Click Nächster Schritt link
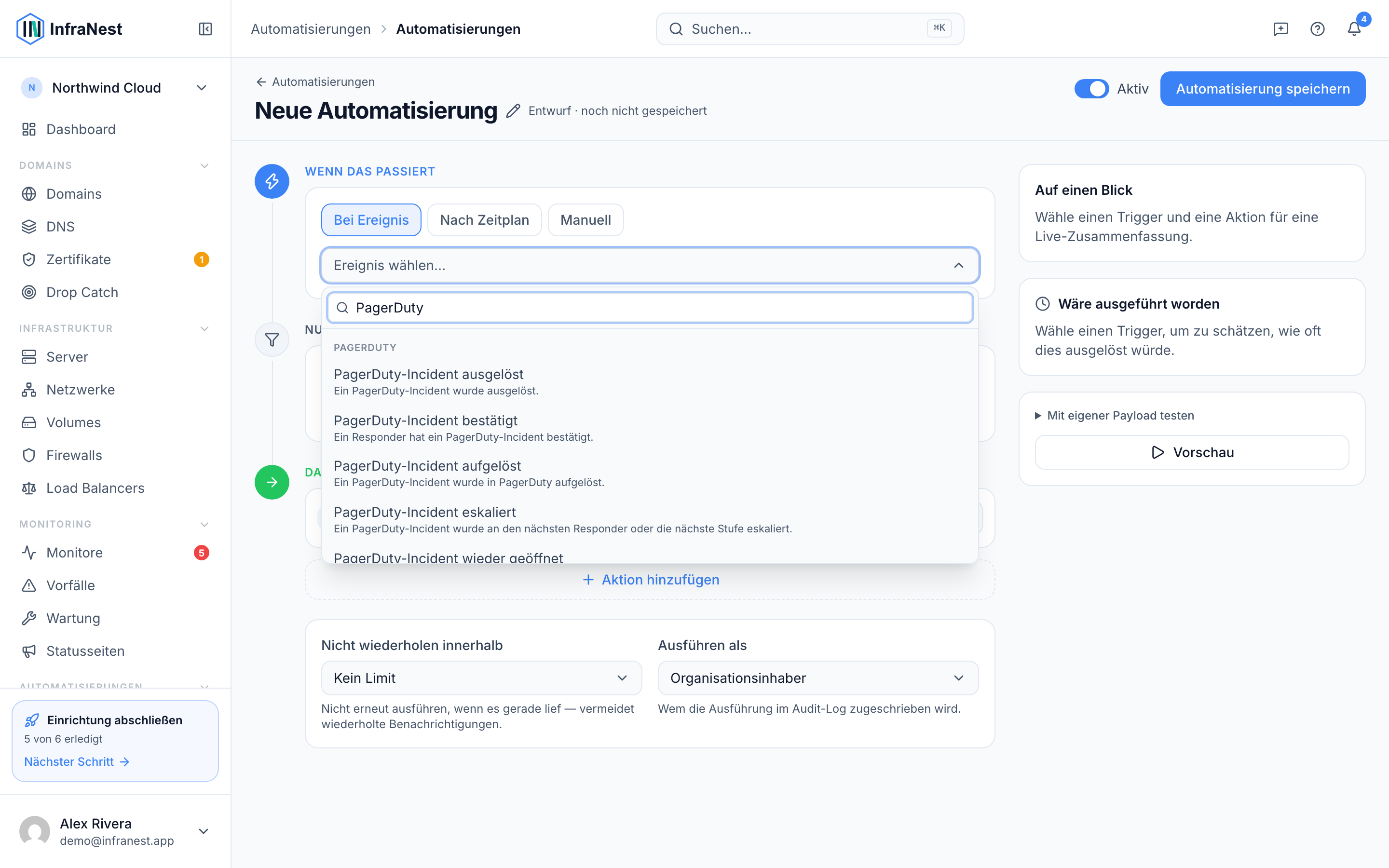The height and width of the screenshot is (868, 1389). pyautogui.click(x=77, y=762)
